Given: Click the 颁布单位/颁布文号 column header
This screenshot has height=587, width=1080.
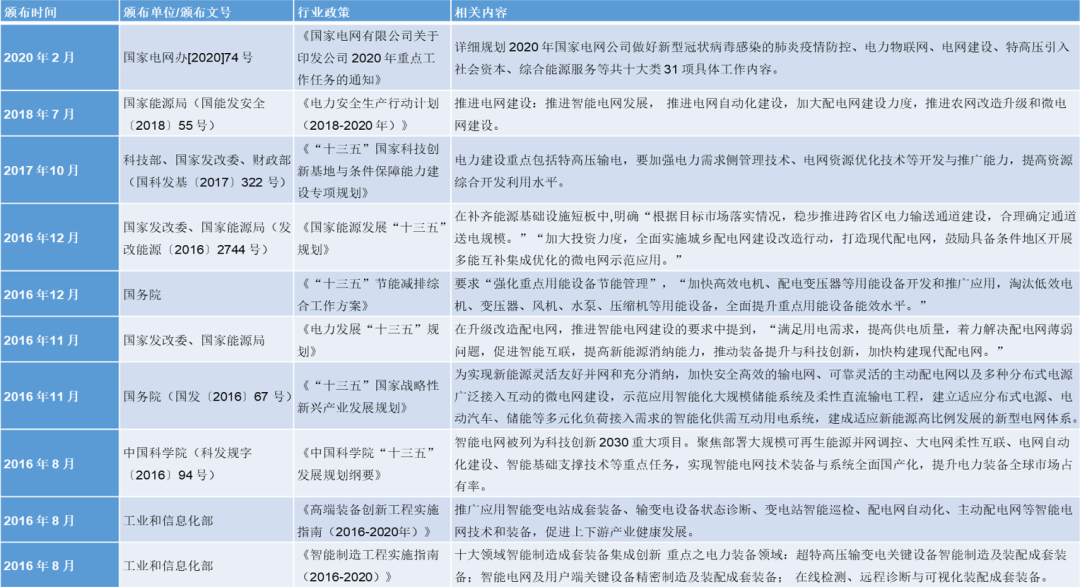Looking at the screenshot, I should [x=207, y=11].
